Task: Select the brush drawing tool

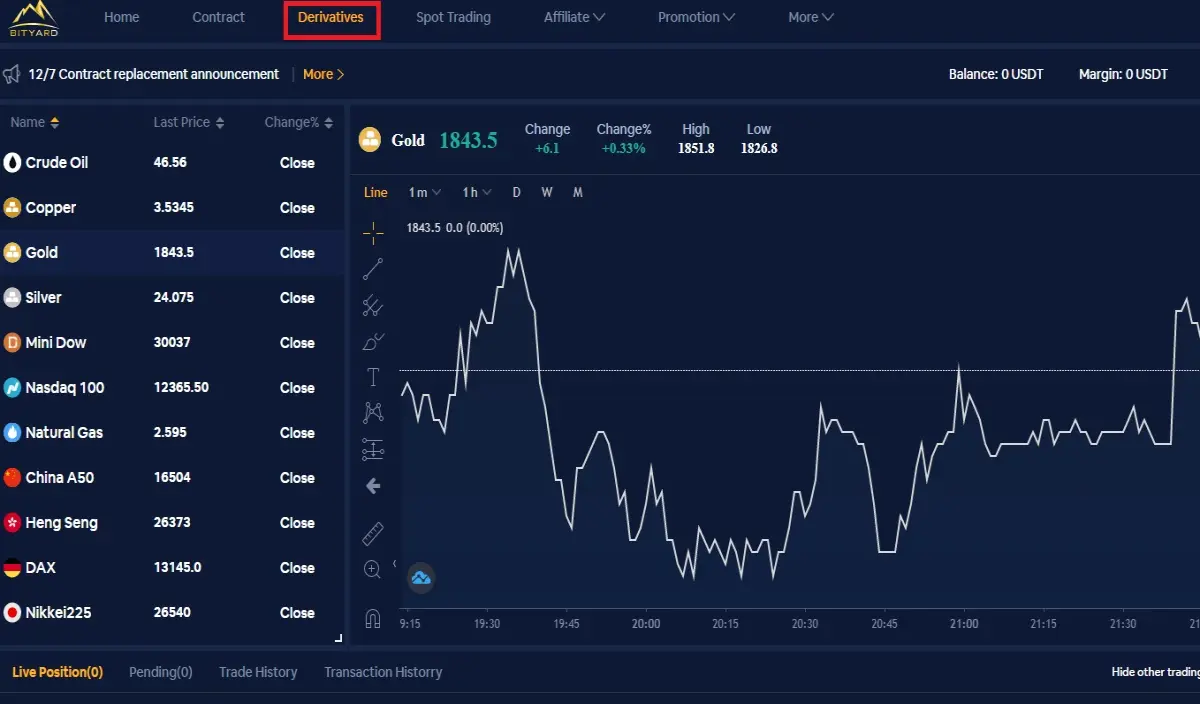Action: pyautogui.click(x=373, y=341)
